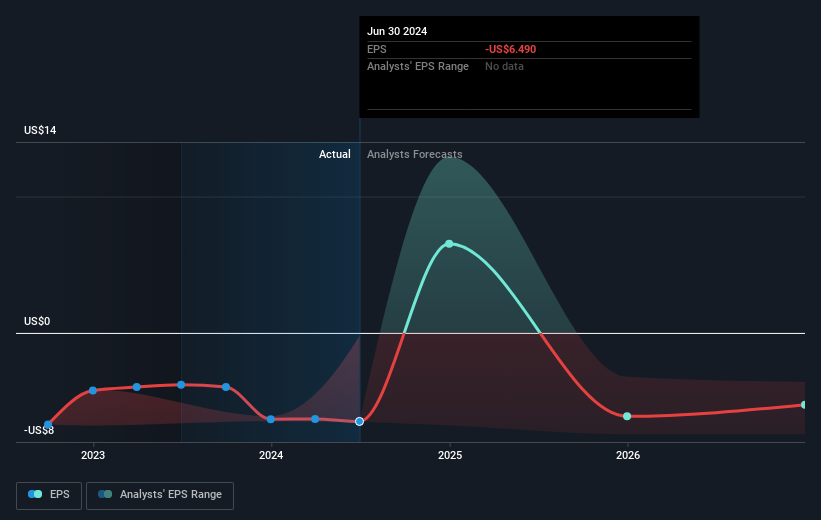This screenshot has width=821, height=520.
Task: Select the early 2023 EPS data point
Action: 93,391
